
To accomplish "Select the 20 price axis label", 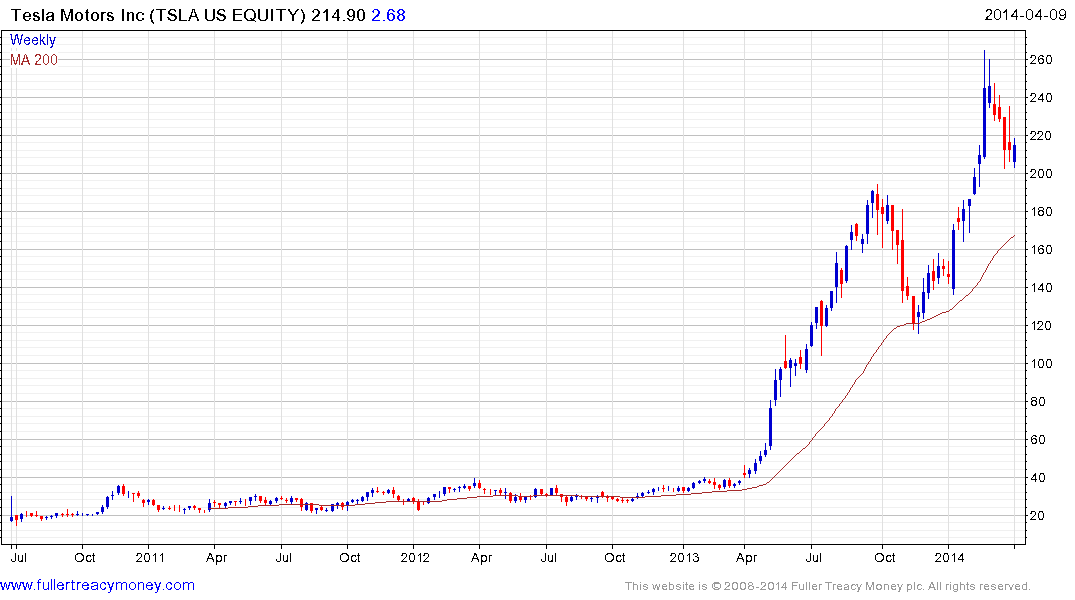I will pyautogui.click(x=1038, y=516).
